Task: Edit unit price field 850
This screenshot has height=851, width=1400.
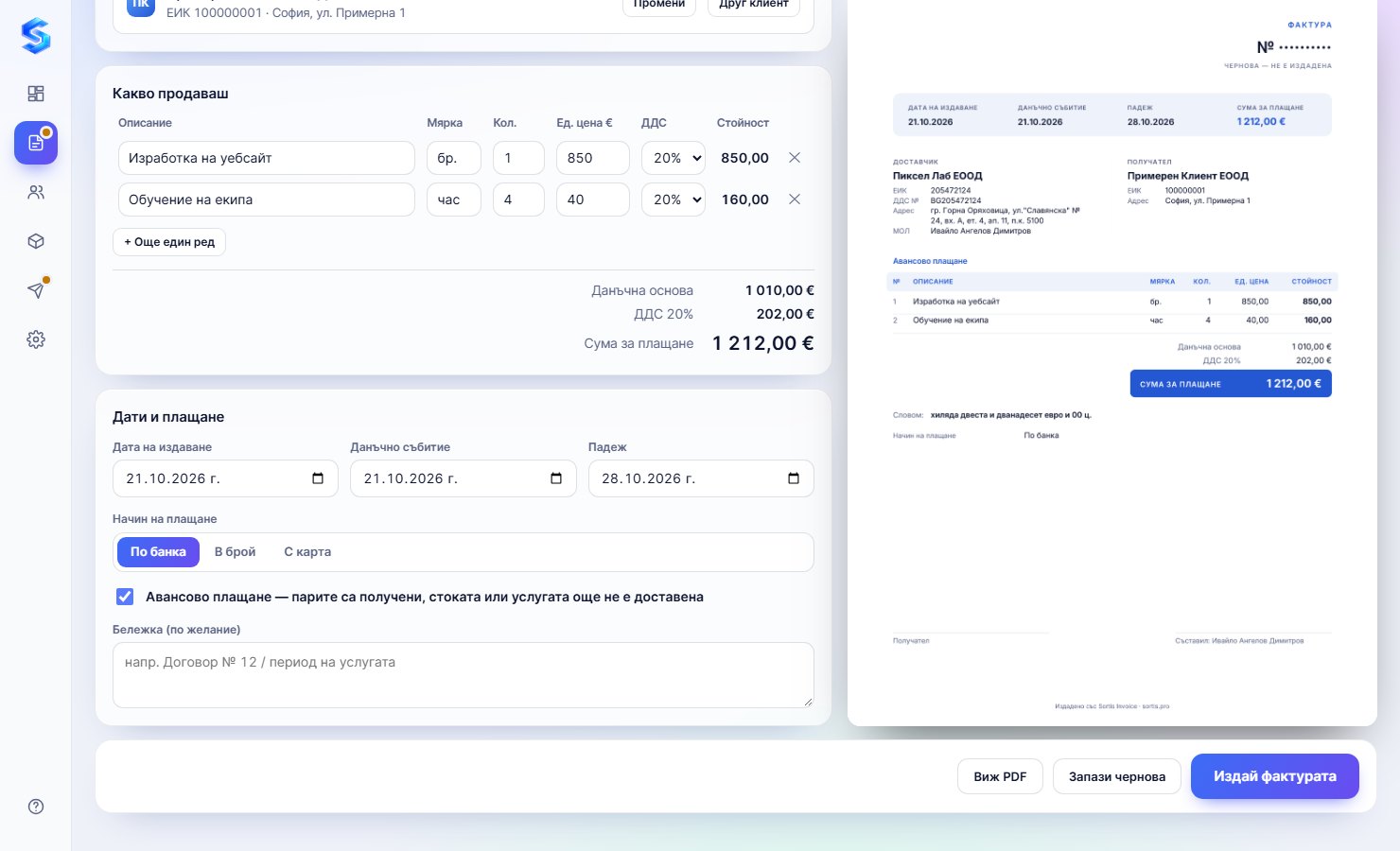Action: [593, 158]
